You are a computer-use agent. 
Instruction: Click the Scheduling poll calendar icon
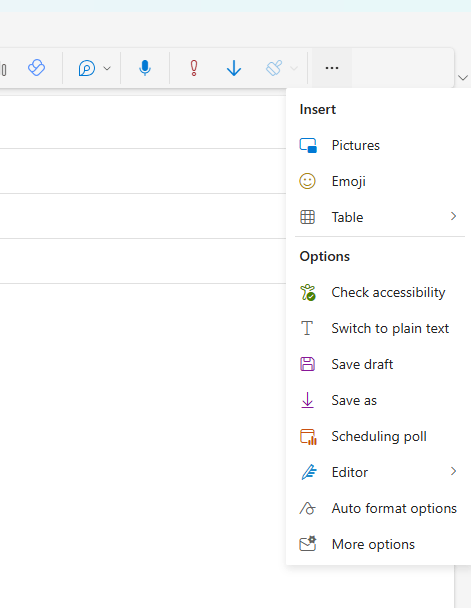coord(308,437)
